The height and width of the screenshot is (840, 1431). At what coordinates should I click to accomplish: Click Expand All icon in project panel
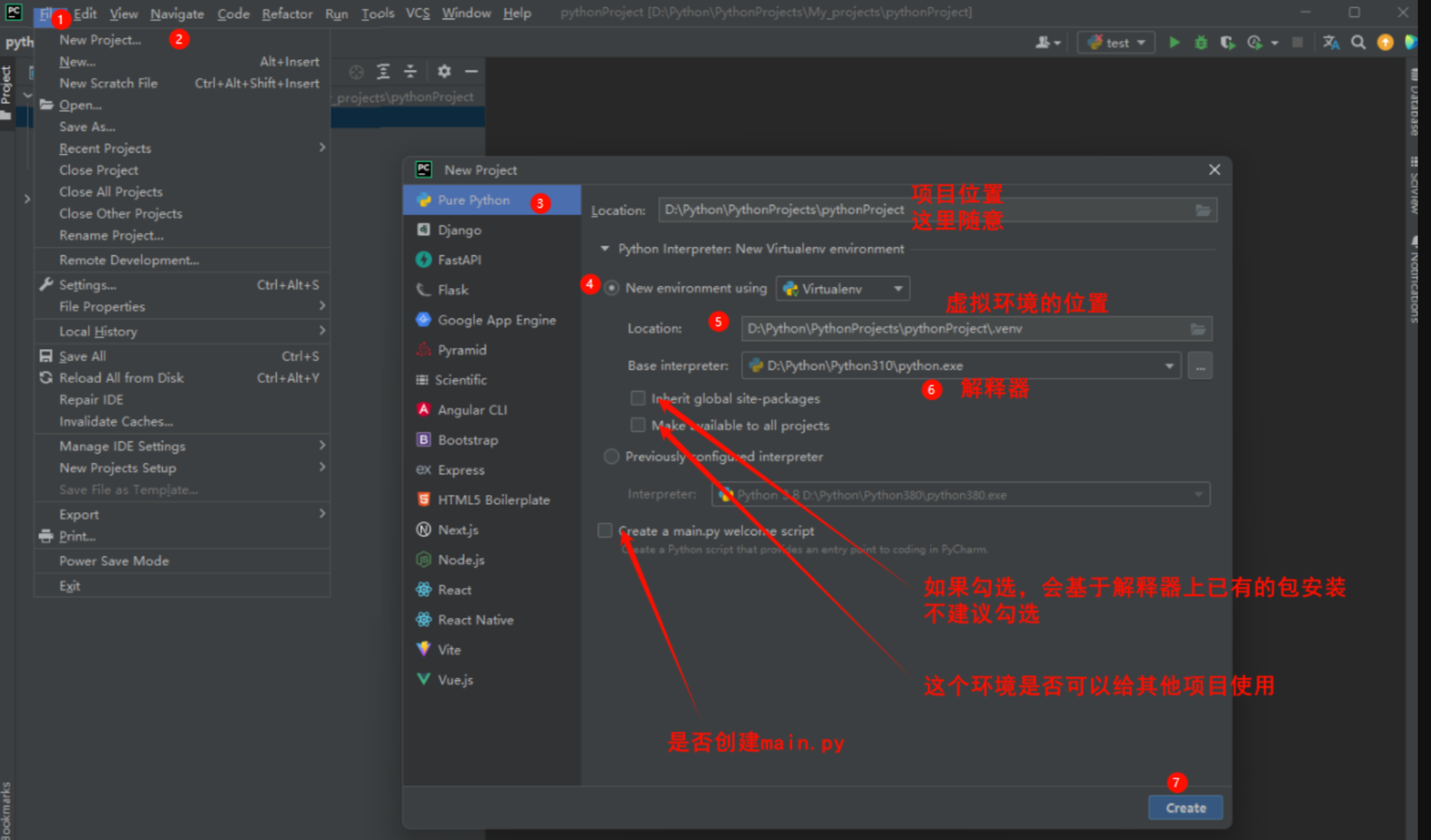[x=384, y=71]
